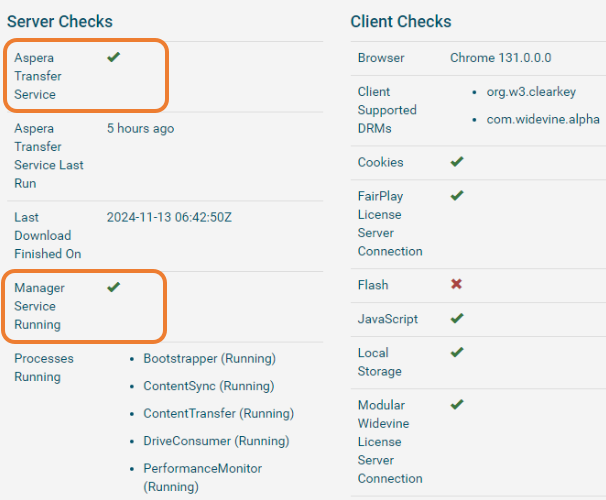Click the Chrome 131.0.0.0 browser value
This screenshot has width=606, height=500.
pos(500,58)
